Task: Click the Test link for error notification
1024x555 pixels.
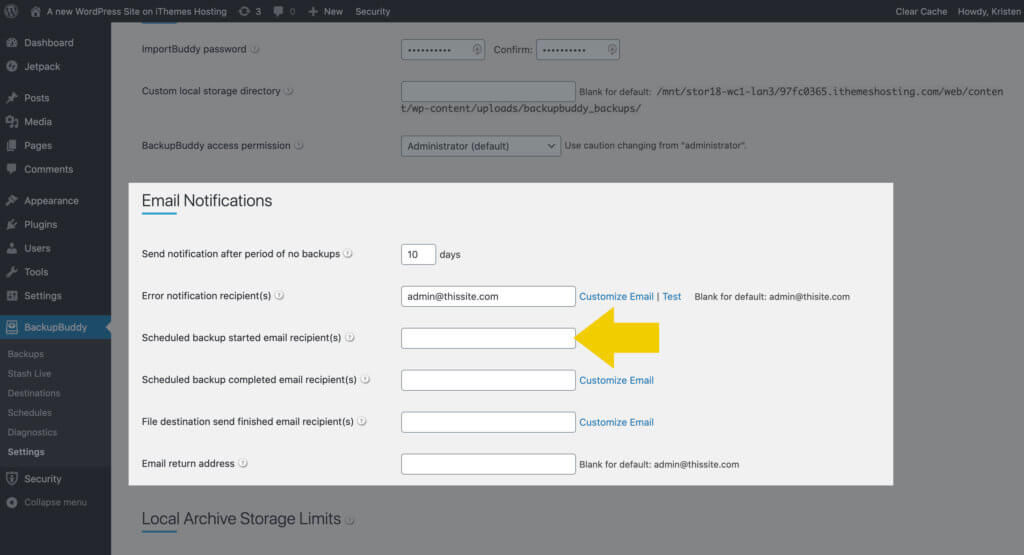Action: click(x=671, y=296)
